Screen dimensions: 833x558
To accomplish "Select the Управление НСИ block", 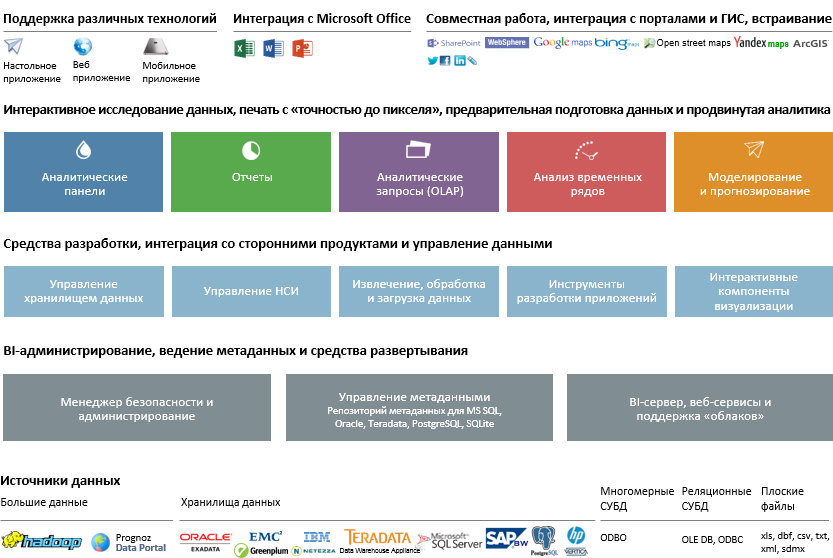I will pyautogui.click(x=251, y=291).
